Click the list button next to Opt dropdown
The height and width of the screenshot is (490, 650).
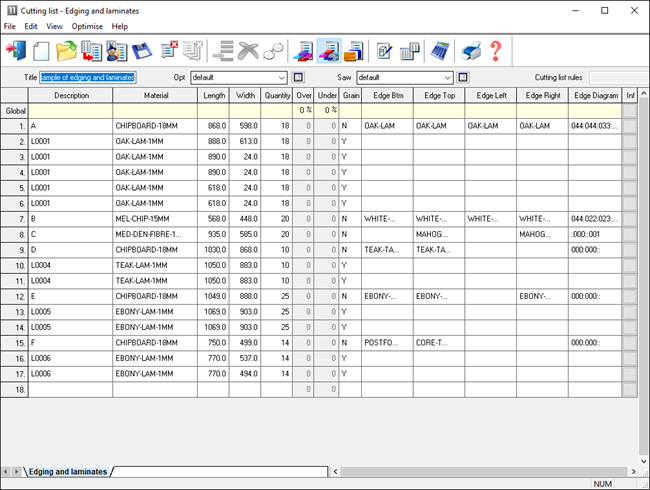(x=298, y=77)
